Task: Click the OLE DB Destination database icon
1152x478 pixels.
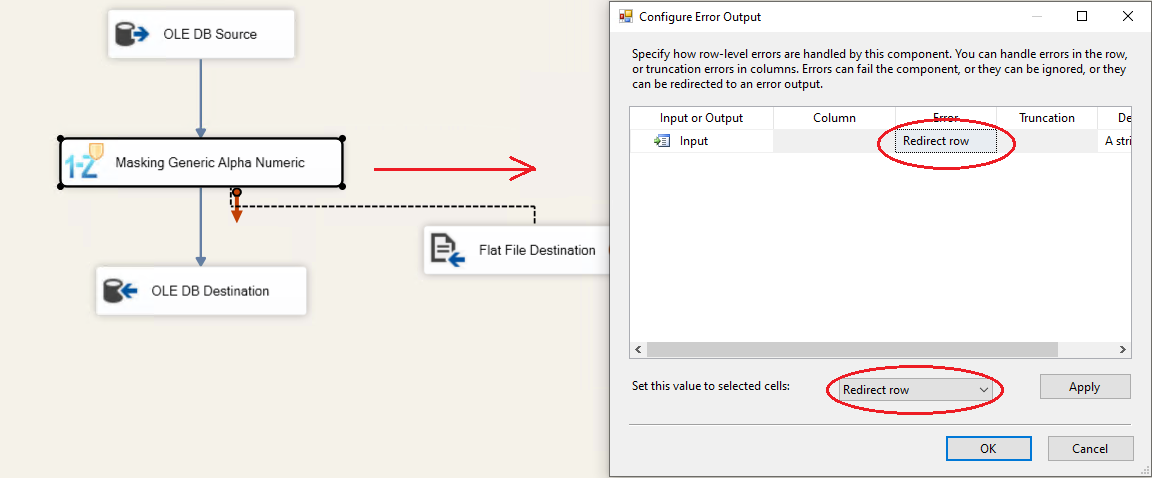Action: tap(121, 291)
